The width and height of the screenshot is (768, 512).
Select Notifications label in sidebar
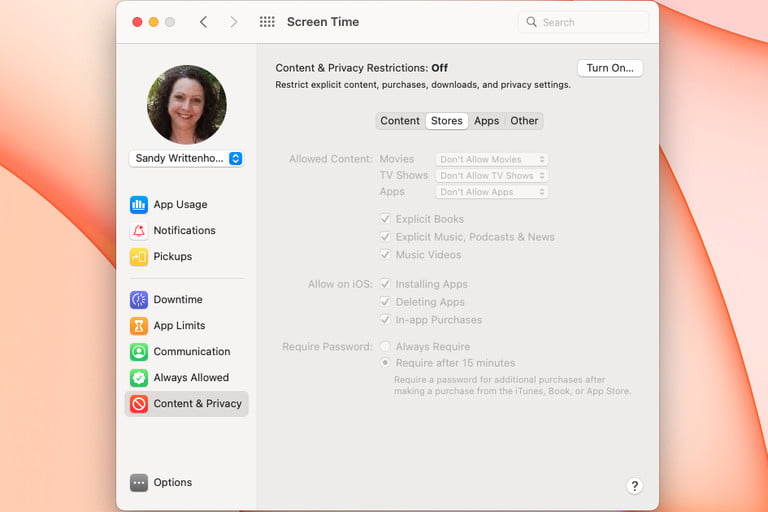[x=185, y=230]
